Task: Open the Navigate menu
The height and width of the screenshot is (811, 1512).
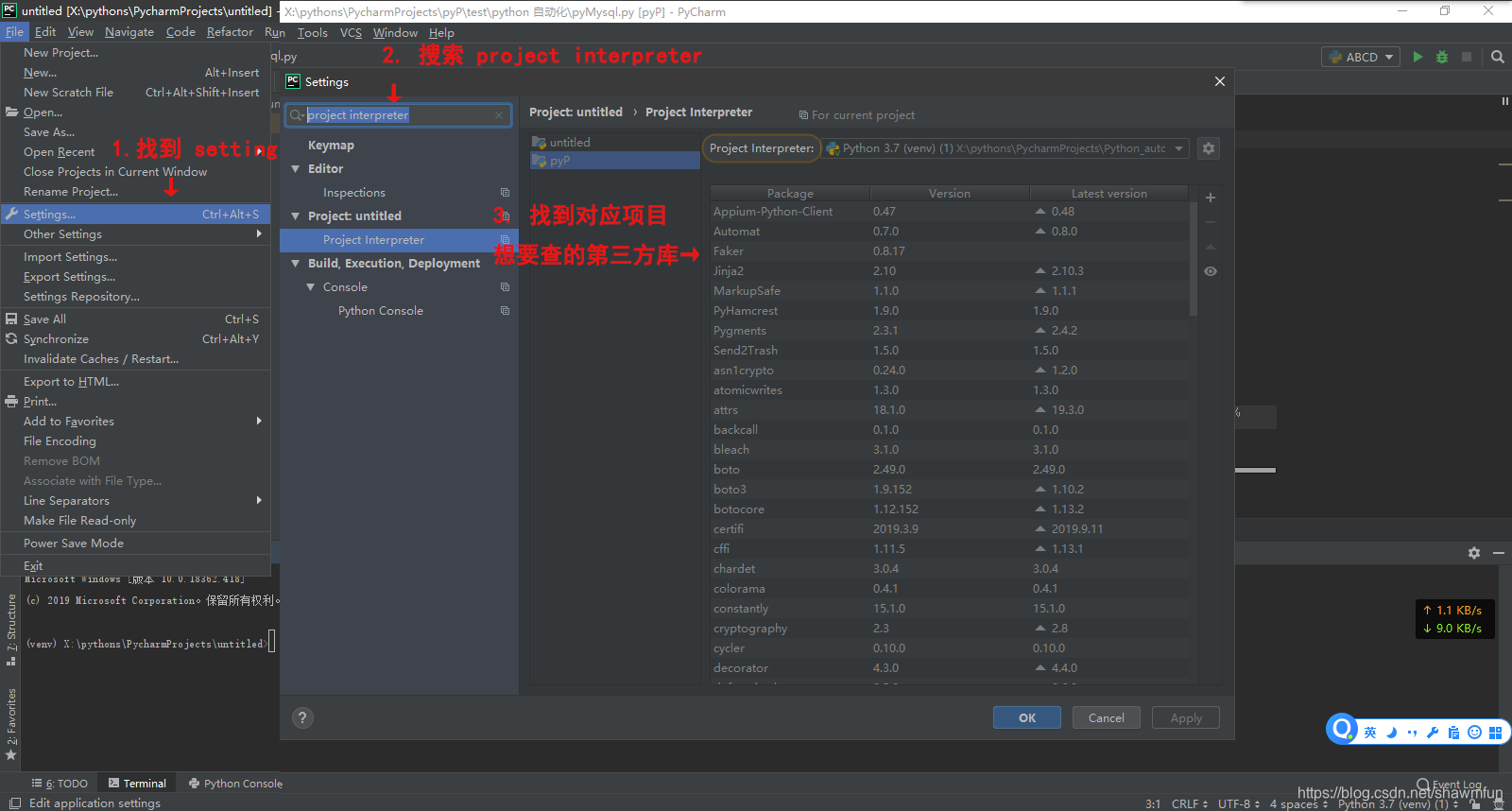Action: point(129,32)
